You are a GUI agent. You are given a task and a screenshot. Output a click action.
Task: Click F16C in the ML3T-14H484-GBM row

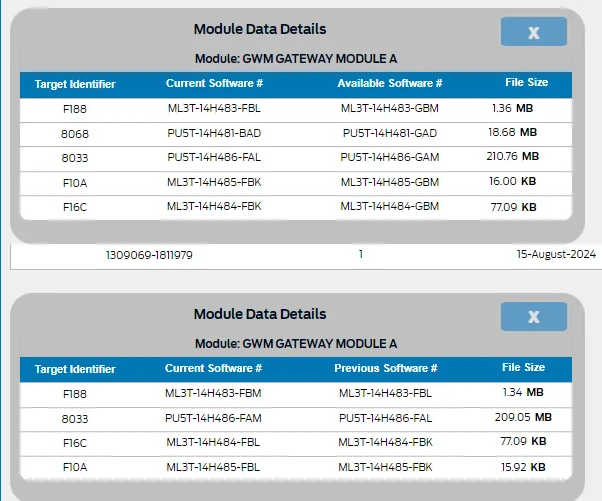tap(75, 207)
